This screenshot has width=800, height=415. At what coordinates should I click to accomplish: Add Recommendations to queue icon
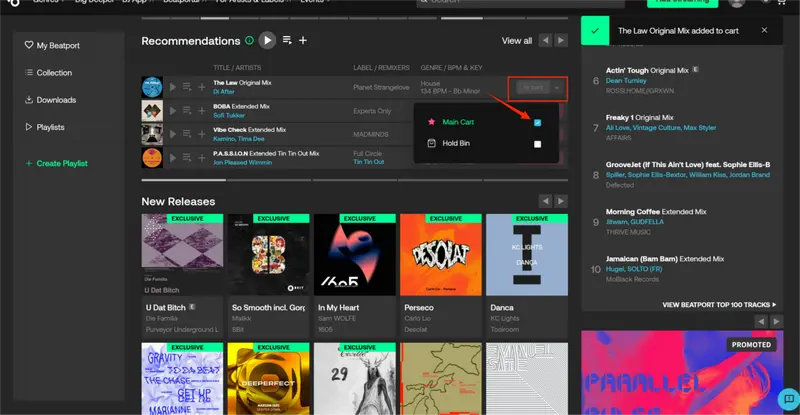coord(287,40)
